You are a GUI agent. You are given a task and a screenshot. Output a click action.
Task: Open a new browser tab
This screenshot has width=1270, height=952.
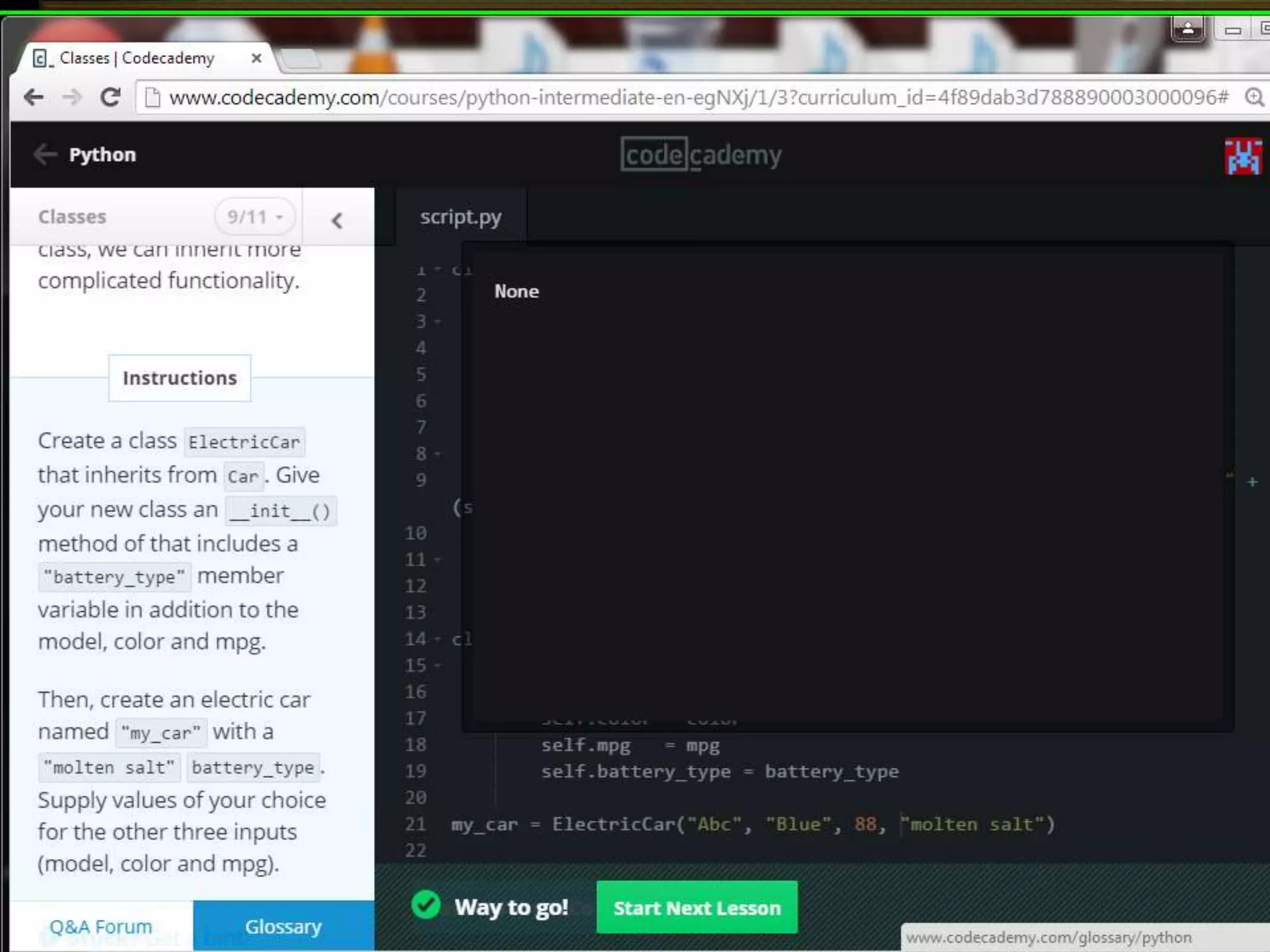click(x=300, y=59)
